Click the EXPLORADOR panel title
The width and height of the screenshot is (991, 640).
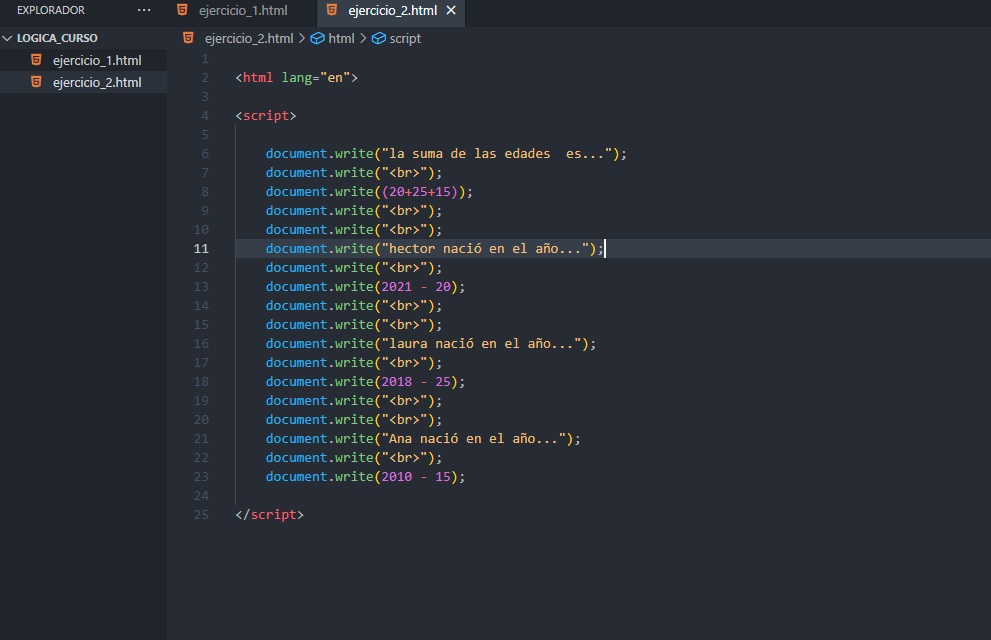pyautogui.click(x=51, y=10)
